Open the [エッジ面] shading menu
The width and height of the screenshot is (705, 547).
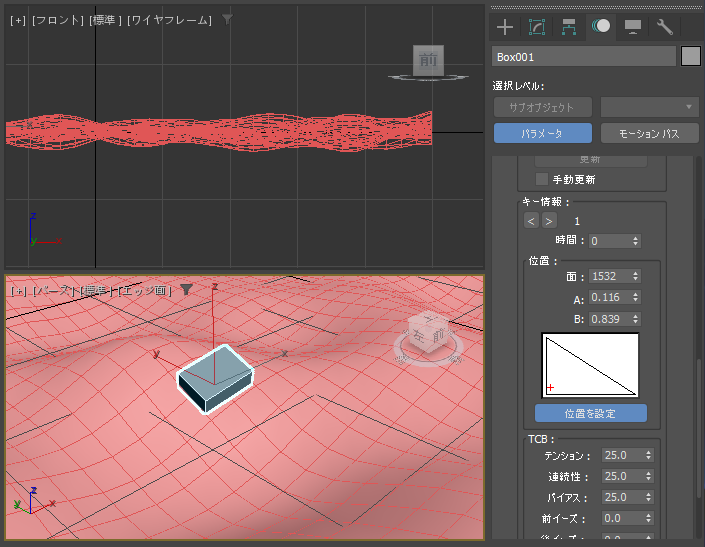tap(145, 291)
